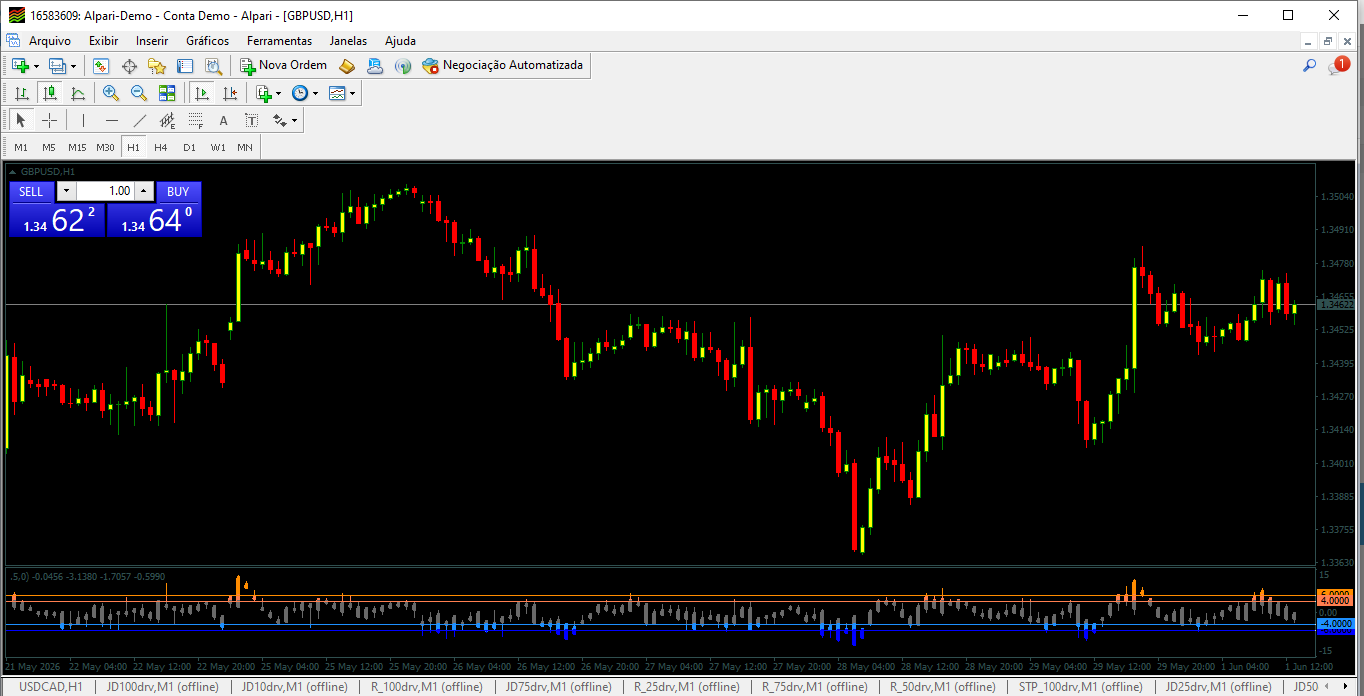Toggle chart shift icon
Screen dimensions: 1364x696
pyautogui.click(x=230, y=93)
